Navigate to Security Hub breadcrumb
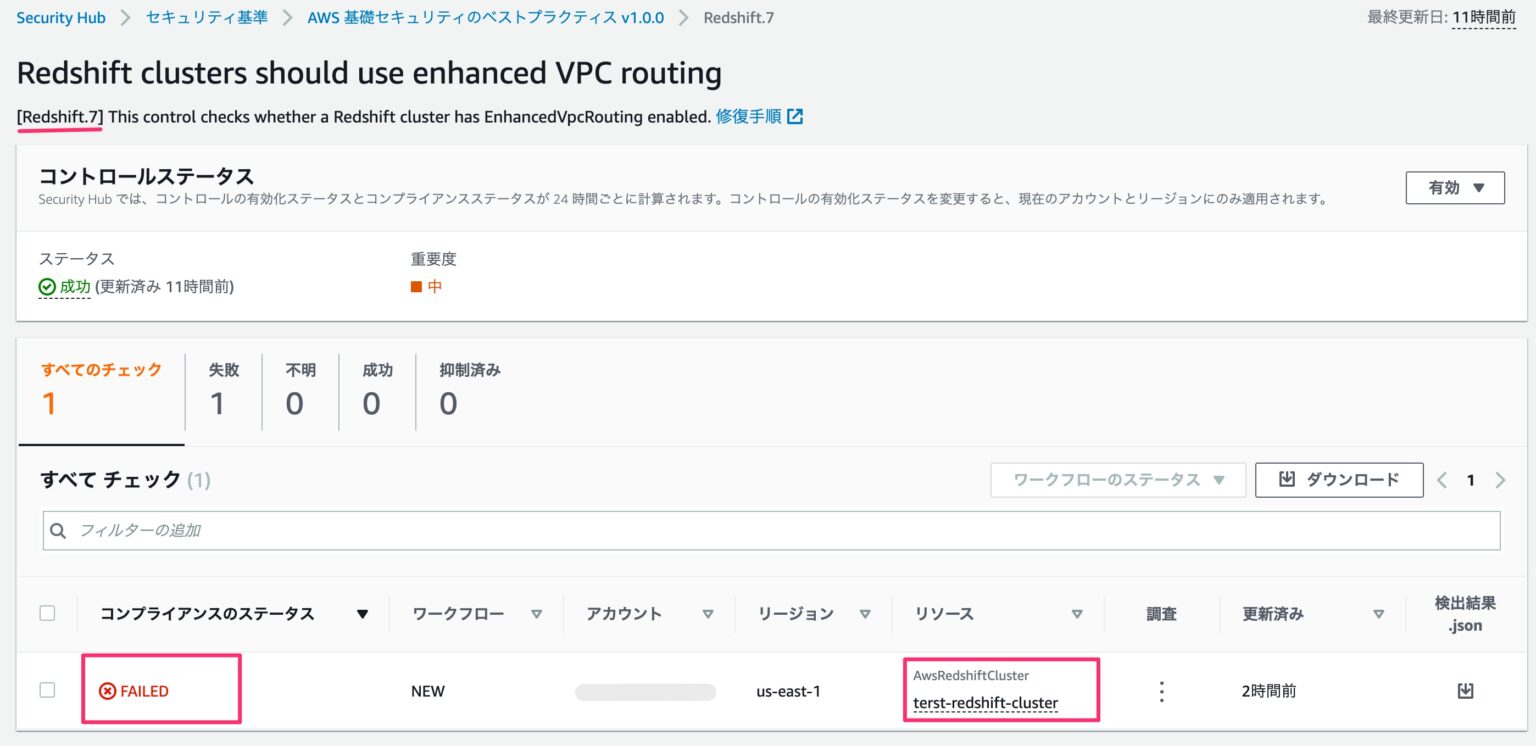 click(61, 18)
